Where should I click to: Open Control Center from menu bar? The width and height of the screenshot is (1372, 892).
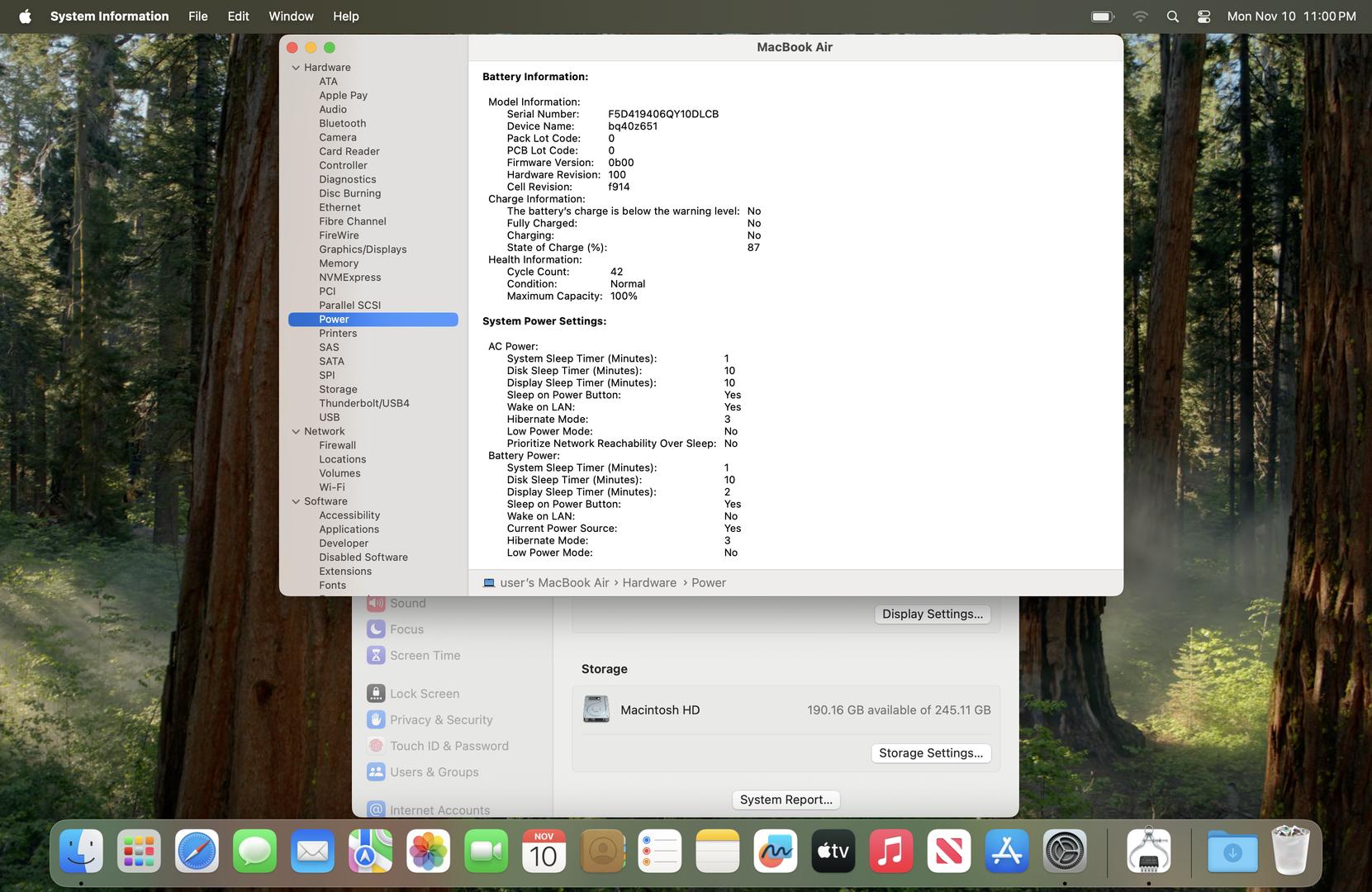(1203, 17)
